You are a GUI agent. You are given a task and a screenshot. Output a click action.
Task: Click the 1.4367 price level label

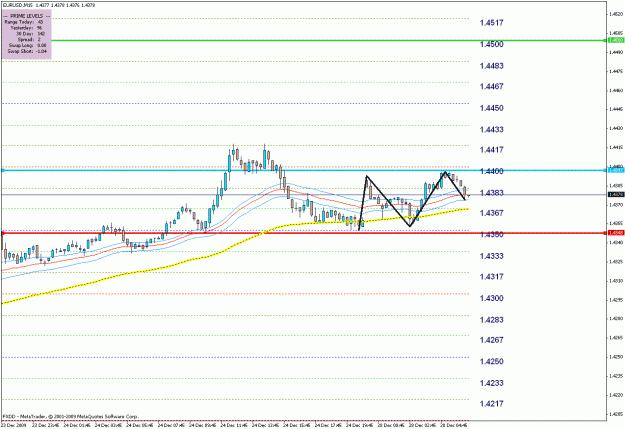click(491, 213)
